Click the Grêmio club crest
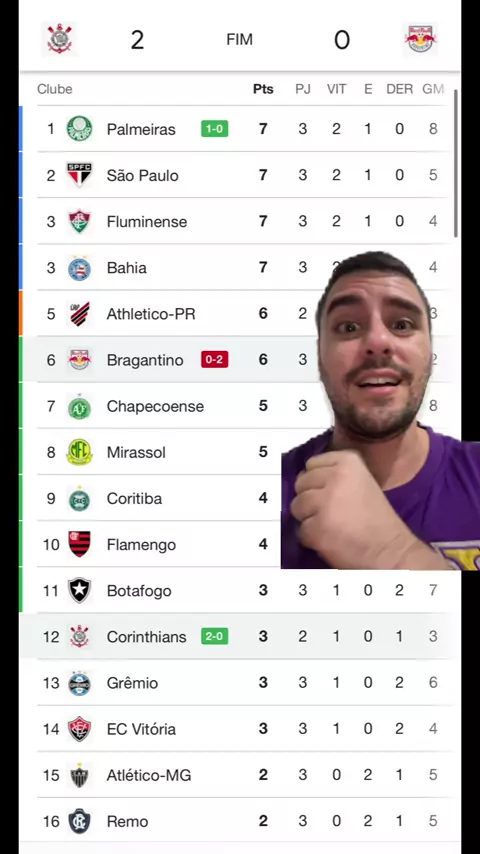480x854 pixels. point(80,683)
